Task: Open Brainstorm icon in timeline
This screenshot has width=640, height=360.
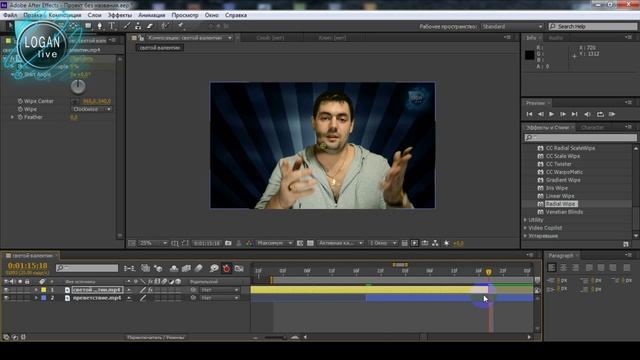Action: pos(214,268)
